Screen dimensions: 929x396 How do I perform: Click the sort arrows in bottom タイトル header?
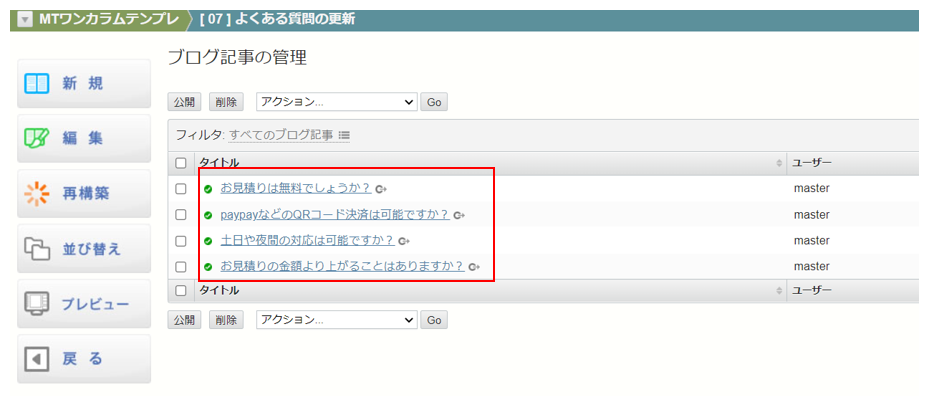[x=779, y=290]
